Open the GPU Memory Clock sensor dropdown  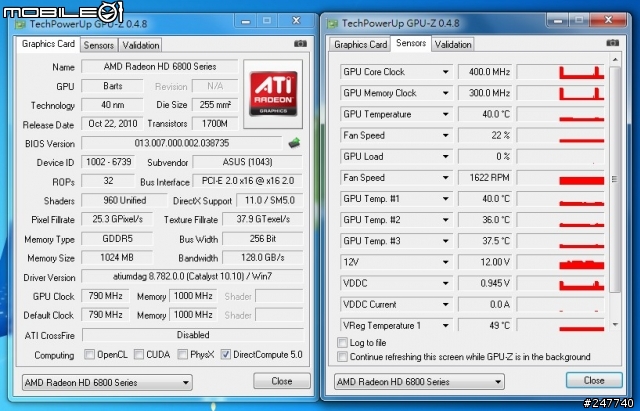point(446,93)
